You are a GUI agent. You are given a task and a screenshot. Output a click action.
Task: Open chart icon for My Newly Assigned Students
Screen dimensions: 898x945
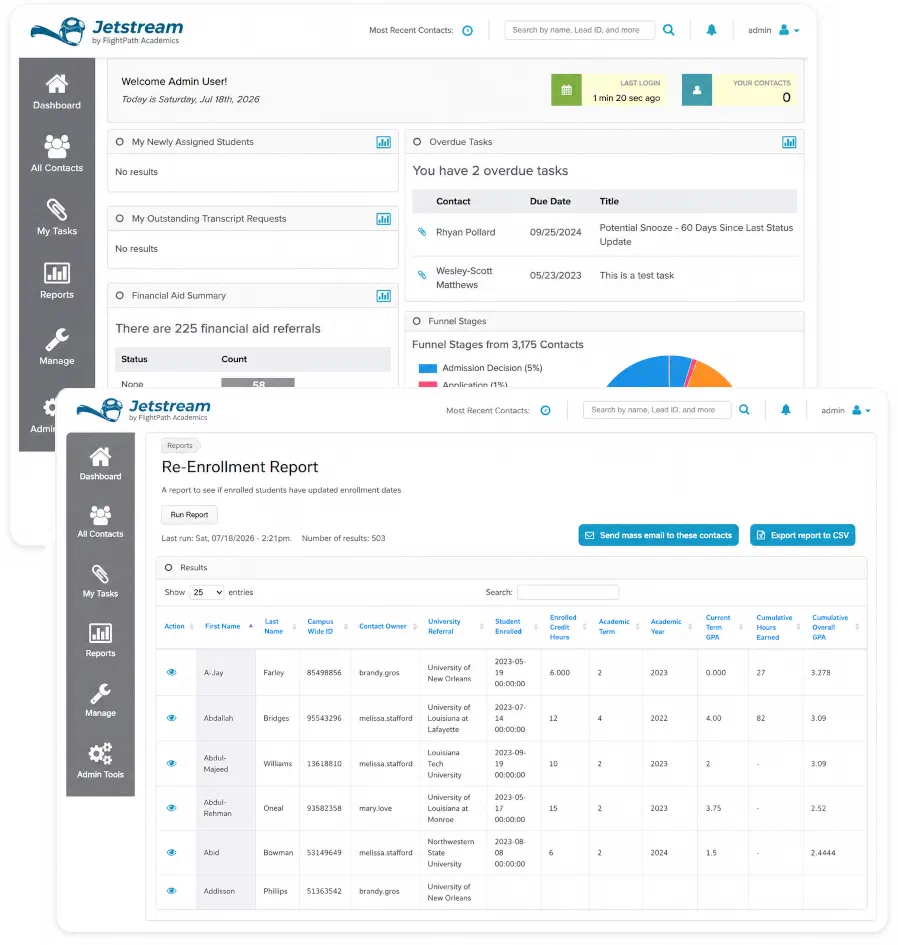383,142
